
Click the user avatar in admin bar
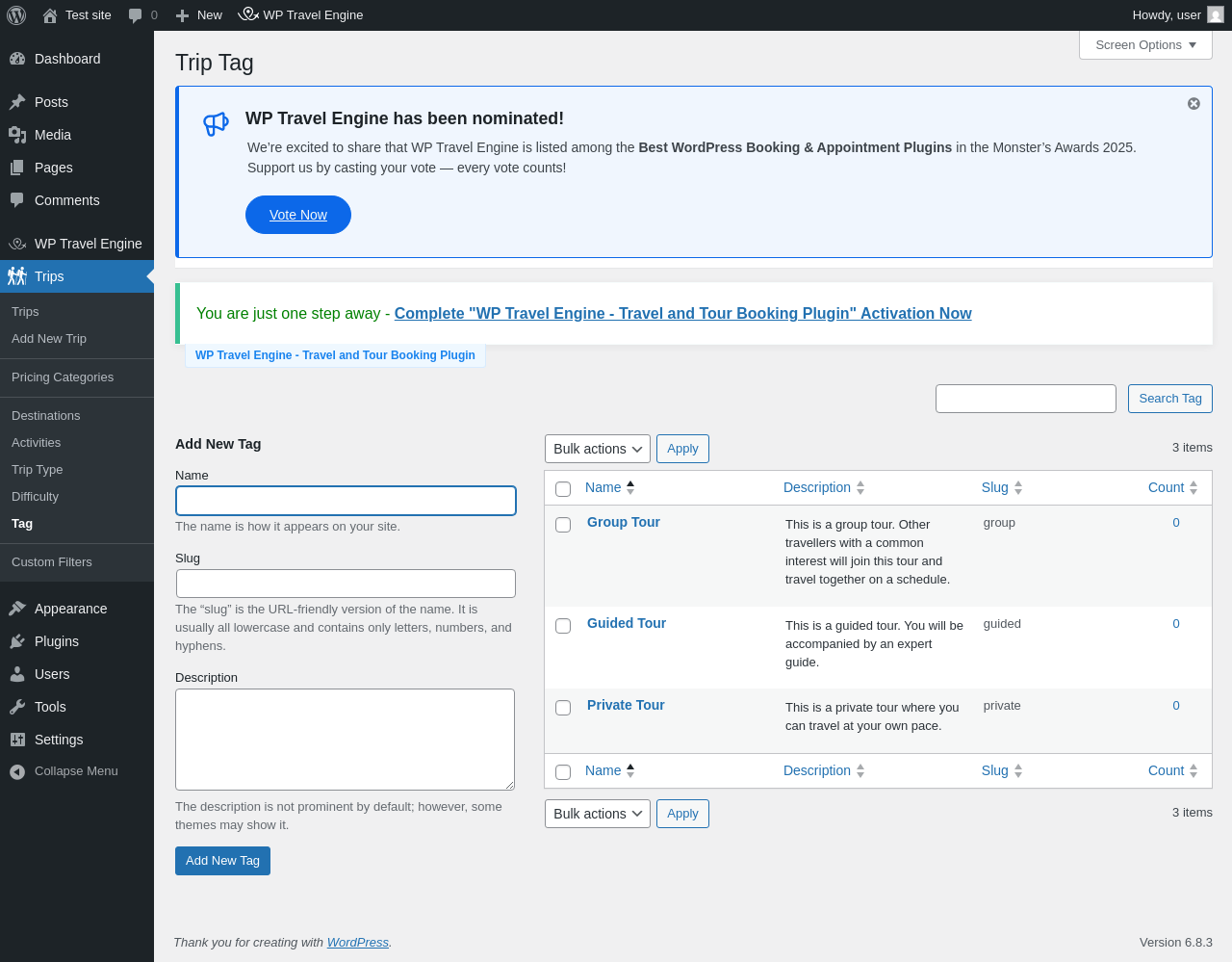pos(1216,15)
